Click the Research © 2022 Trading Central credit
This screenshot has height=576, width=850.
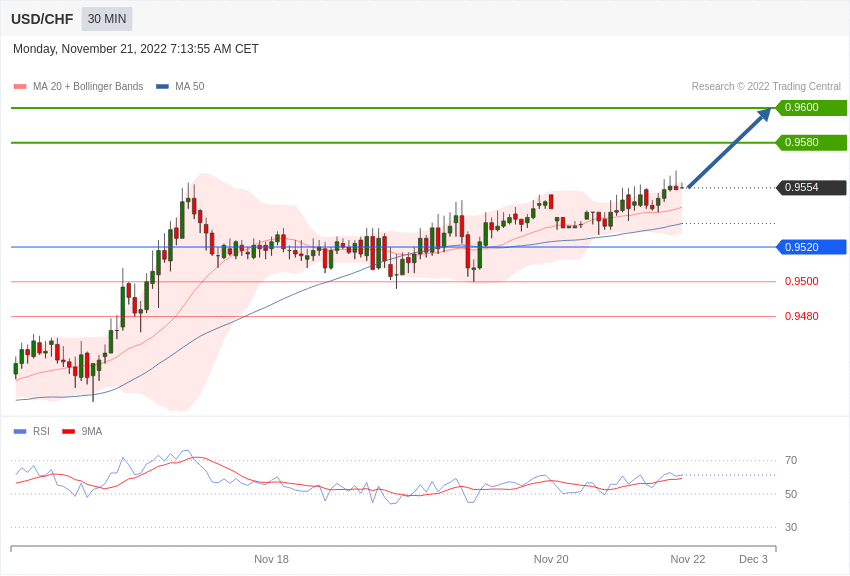tap(766, 87)
